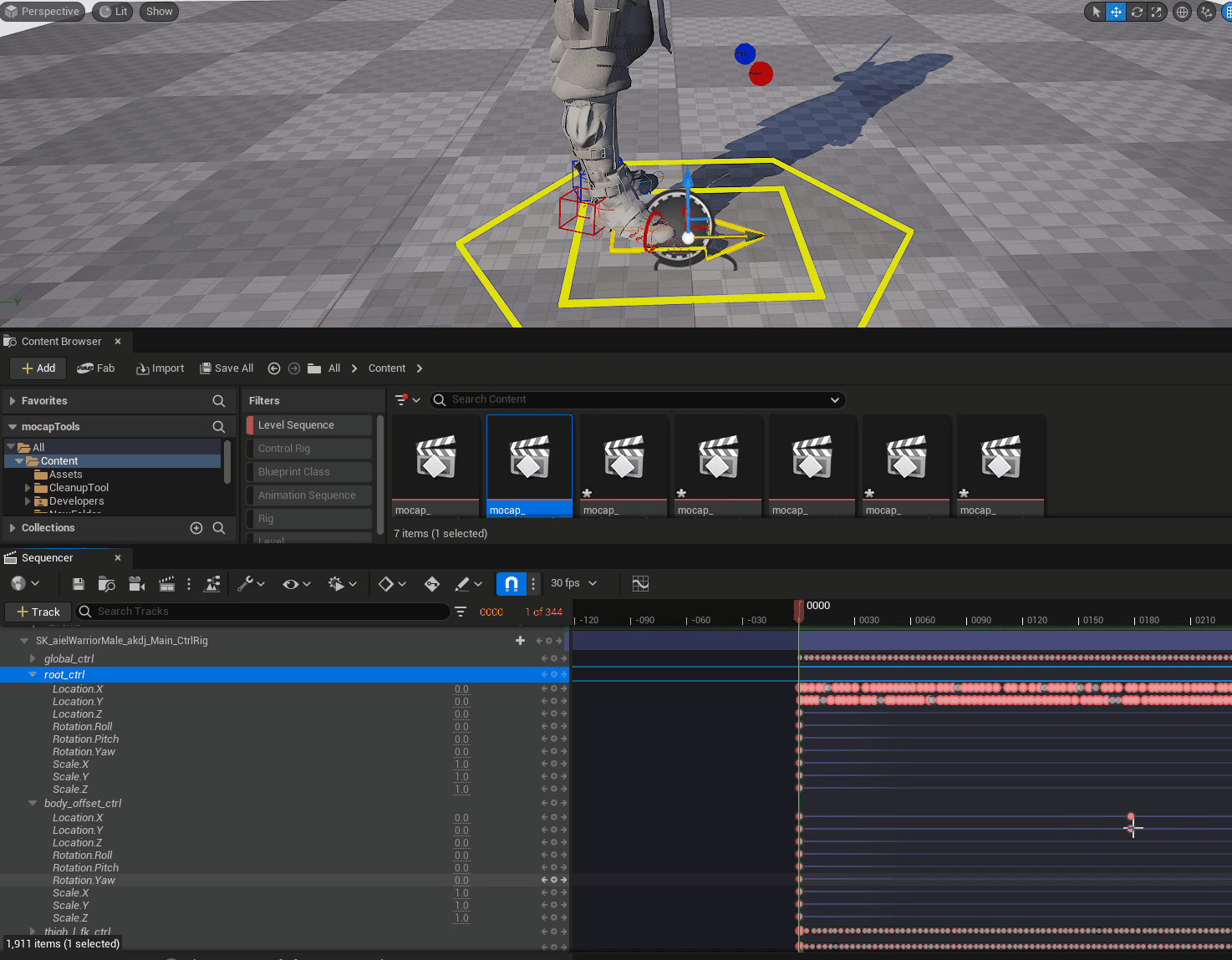Select the Sequencer tab
This screenshot has height=960, width=1232.
(47, 558)
